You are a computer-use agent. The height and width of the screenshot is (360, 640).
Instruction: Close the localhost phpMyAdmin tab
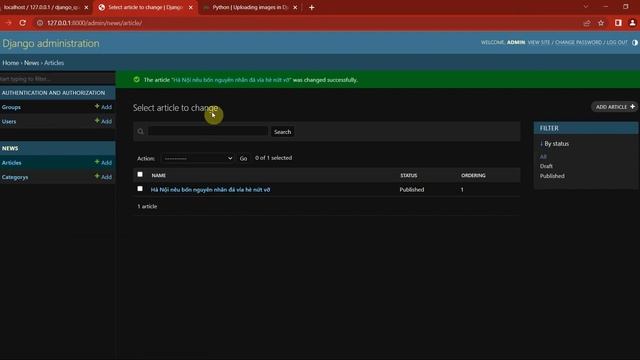pyautogui.click(x=86, y=7)
